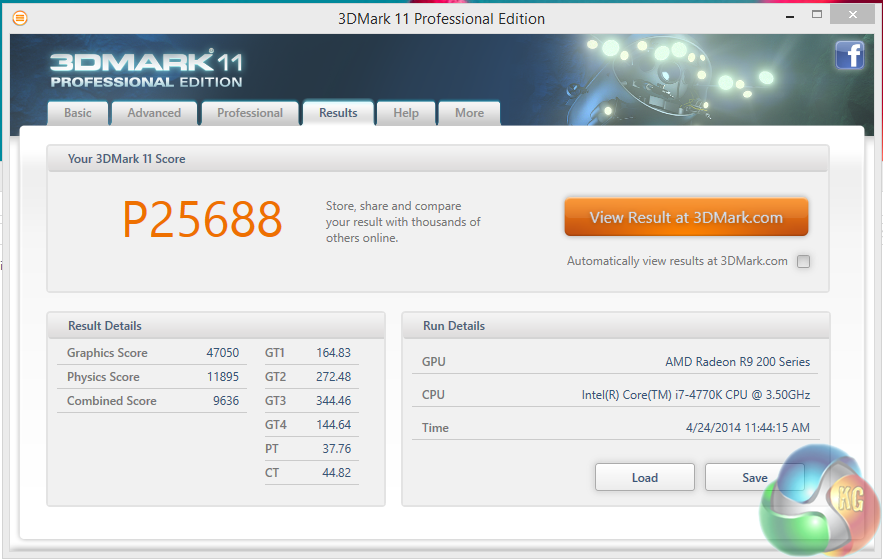
Task: Click the Store, share and compare text
Action: click(403, 222)
